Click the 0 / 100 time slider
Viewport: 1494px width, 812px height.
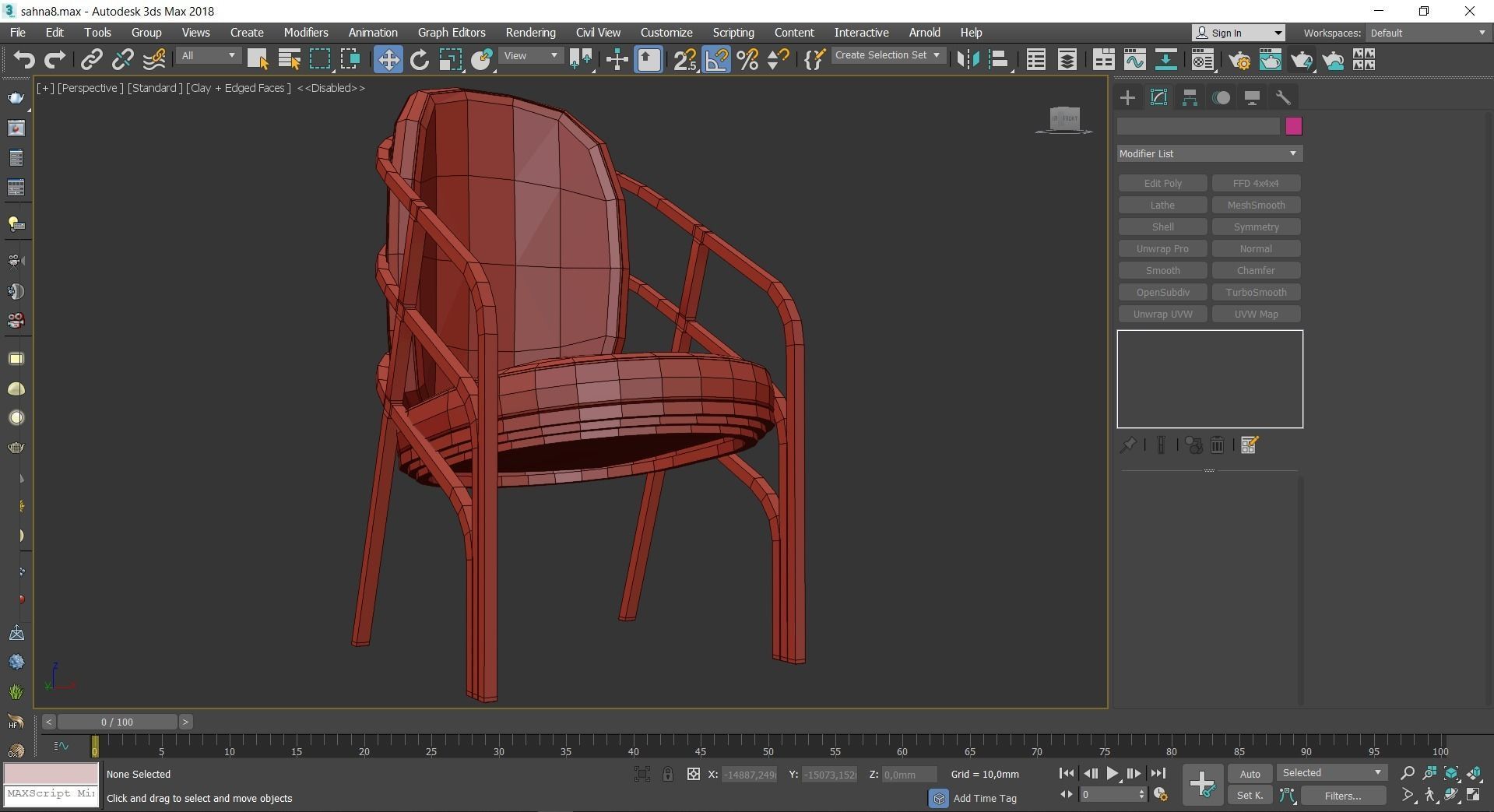(x=117, y=722)
